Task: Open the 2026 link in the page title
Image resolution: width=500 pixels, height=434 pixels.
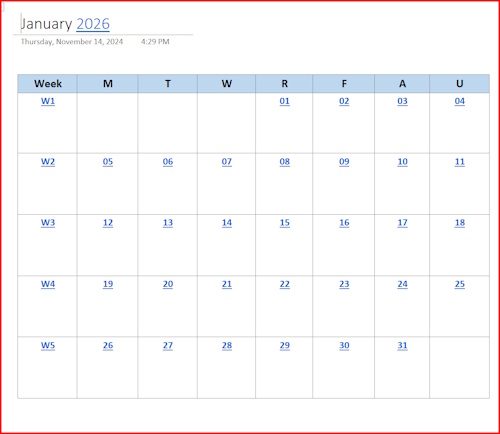Action: 93,24
